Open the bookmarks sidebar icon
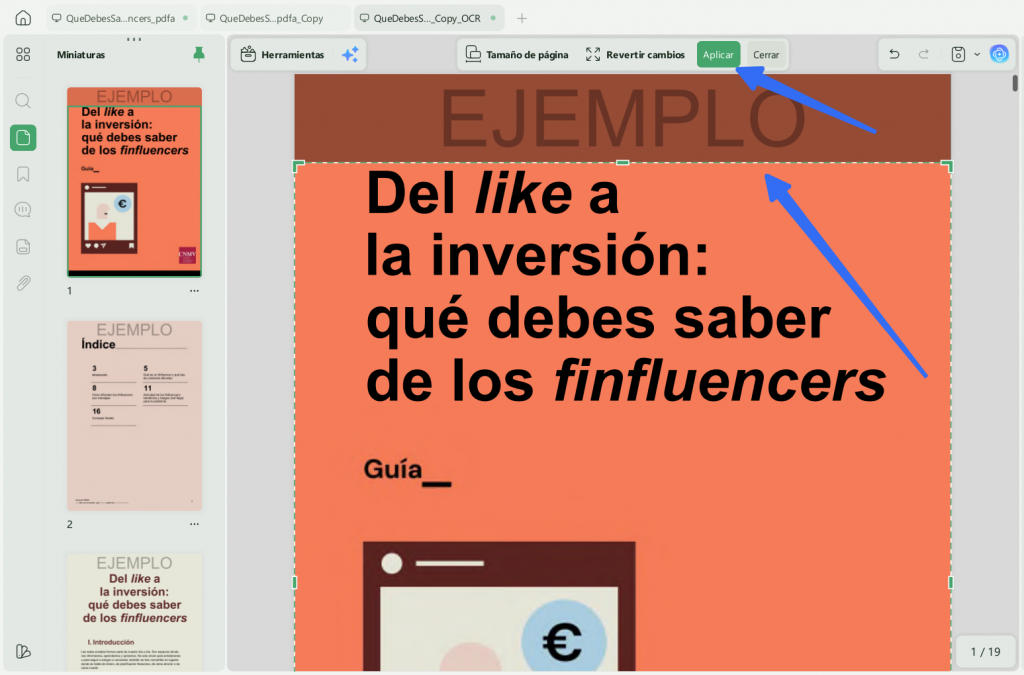The width and height of the screenshot is (1024, 675). [x=23, y=174]
